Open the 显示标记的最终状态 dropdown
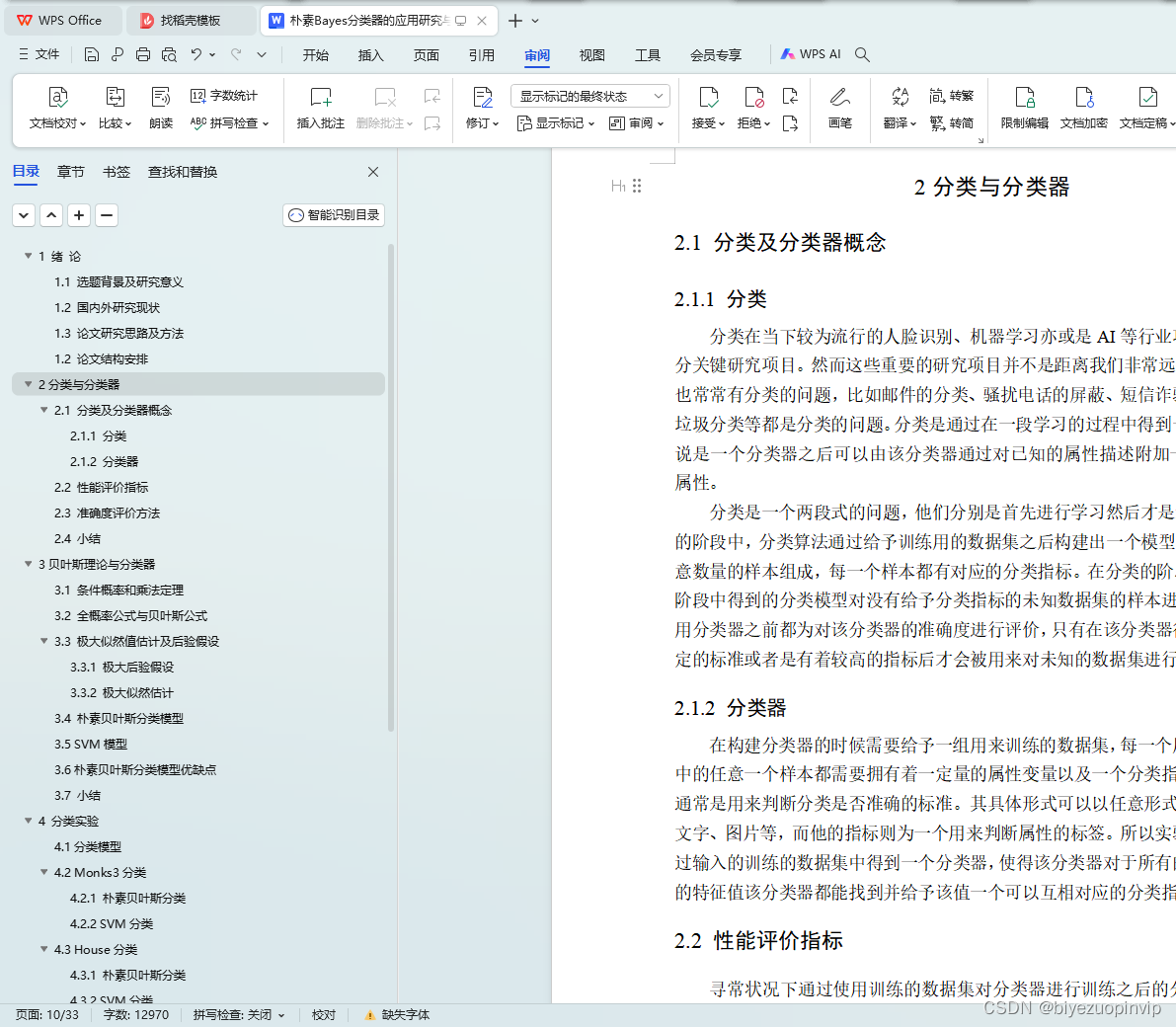Screen dimensions: 1176x1027 [590, 96]
